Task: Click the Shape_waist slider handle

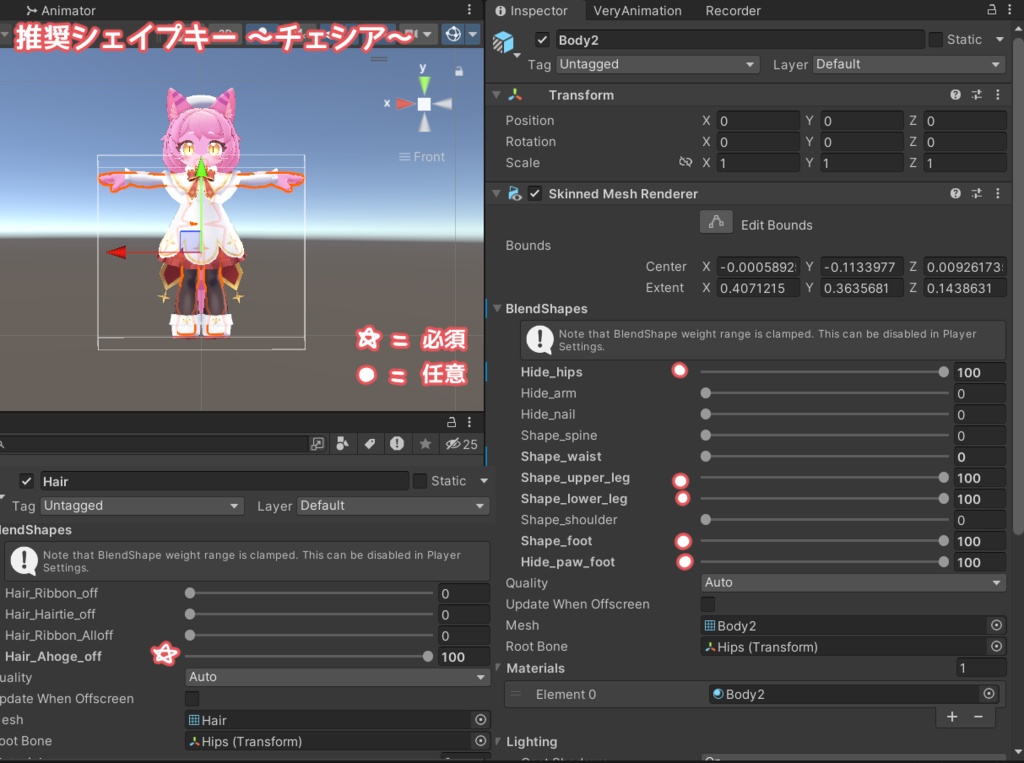Action: (x=705, y=456)
